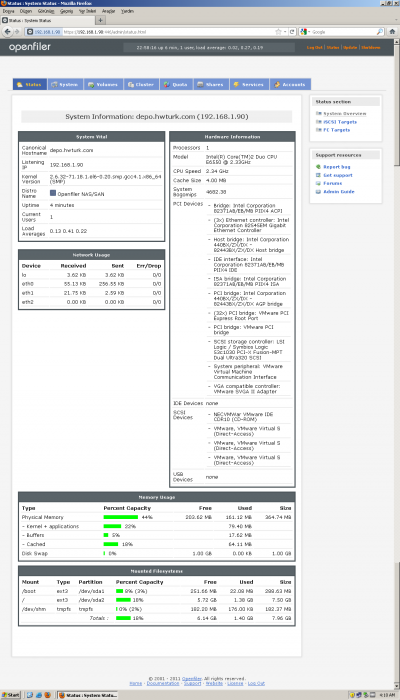Click the /boot mount entry

point(28,591)
